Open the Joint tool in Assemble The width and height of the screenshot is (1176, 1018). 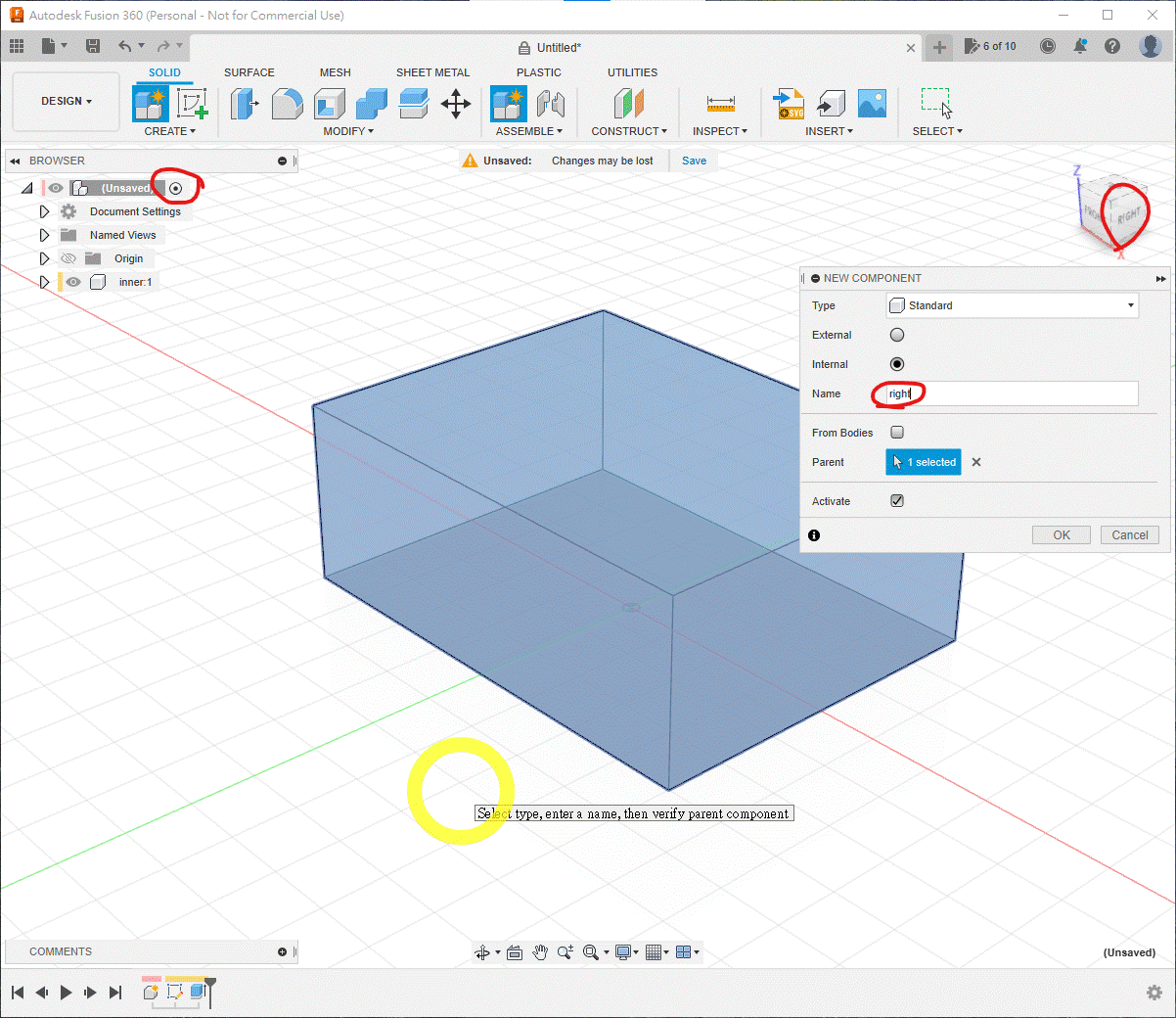551,103
